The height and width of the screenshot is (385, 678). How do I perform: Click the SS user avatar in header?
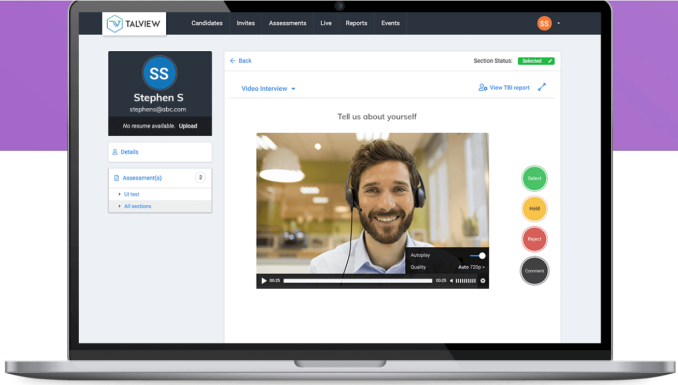point(544,23)
